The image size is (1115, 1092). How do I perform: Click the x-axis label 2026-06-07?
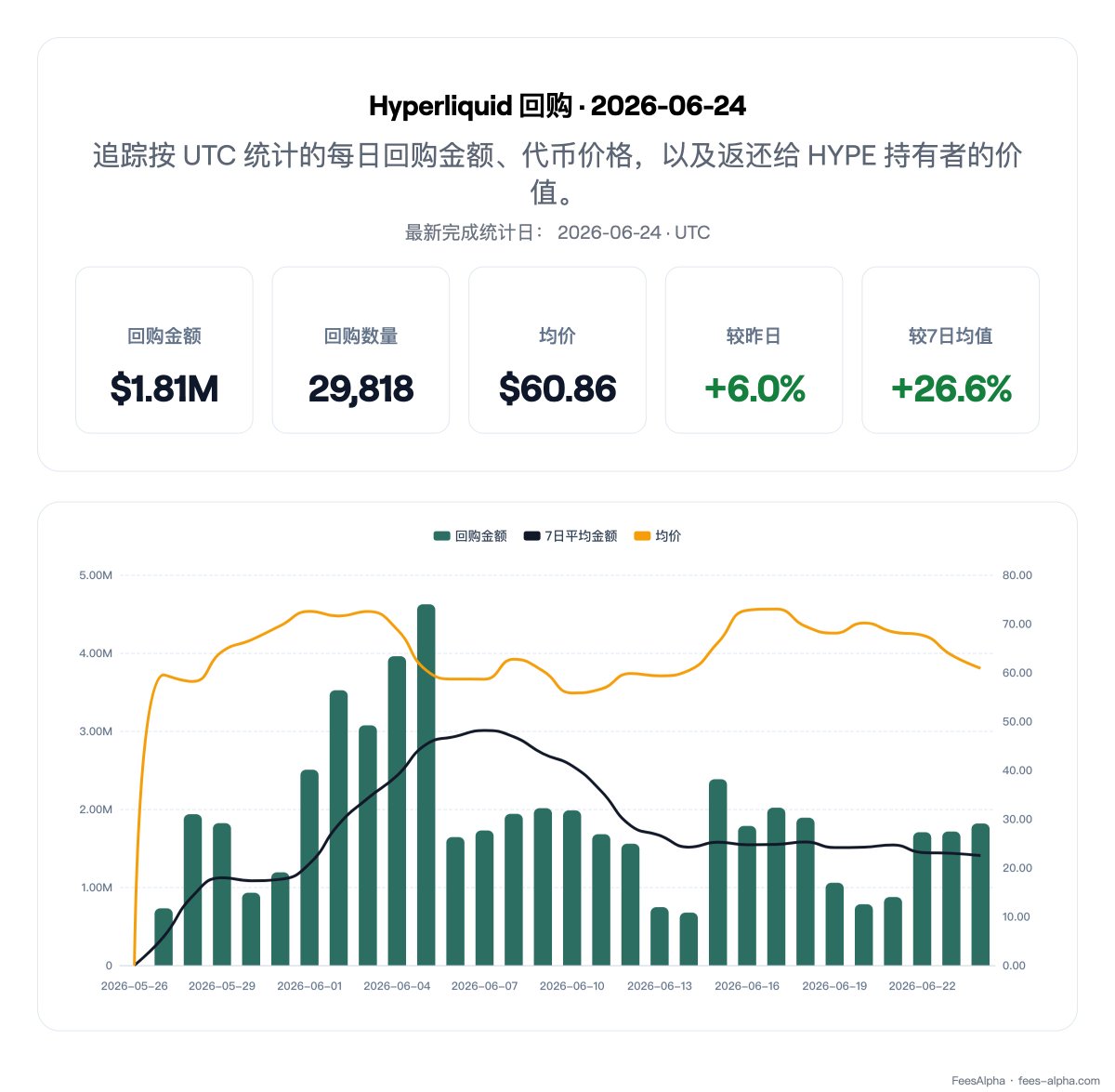pyautogui.click(x=485, y=986)
